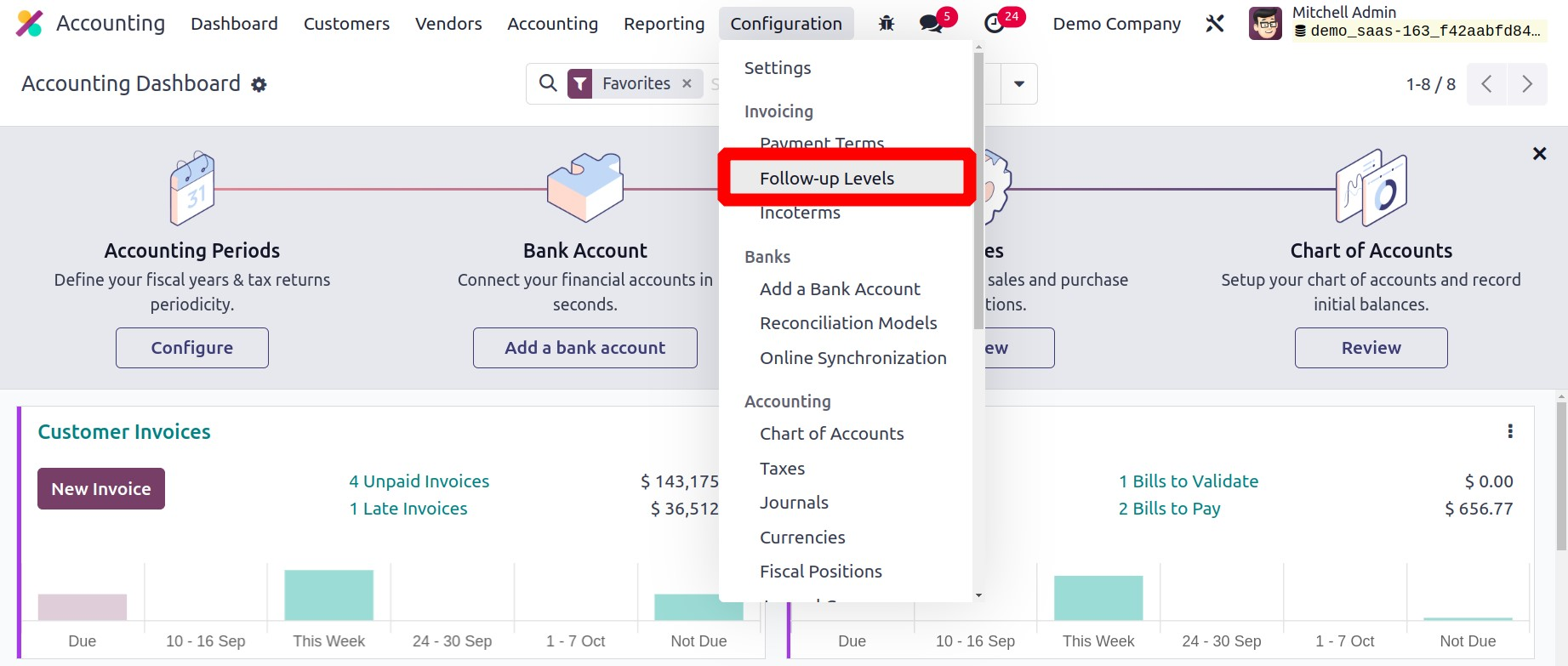The height and width of the screenshot is (666, 1568).
Task: Open the Demo Company switcher
Action: tap(1116, 24)
